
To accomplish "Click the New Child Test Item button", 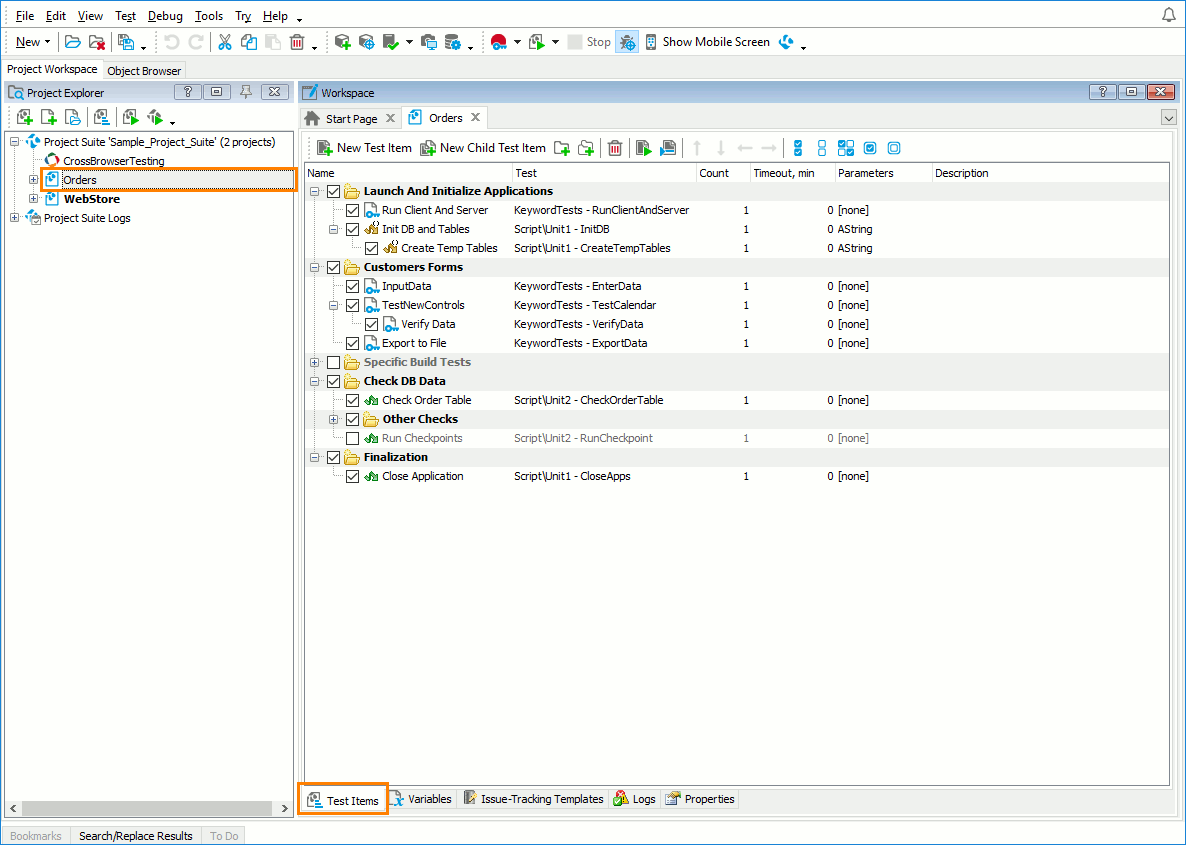I will 483,148.
